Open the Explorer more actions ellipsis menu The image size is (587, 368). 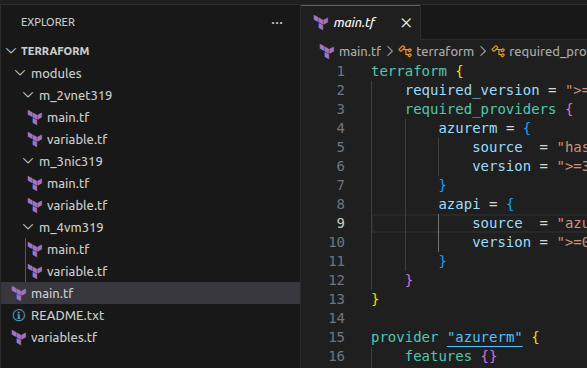[277, 23]
